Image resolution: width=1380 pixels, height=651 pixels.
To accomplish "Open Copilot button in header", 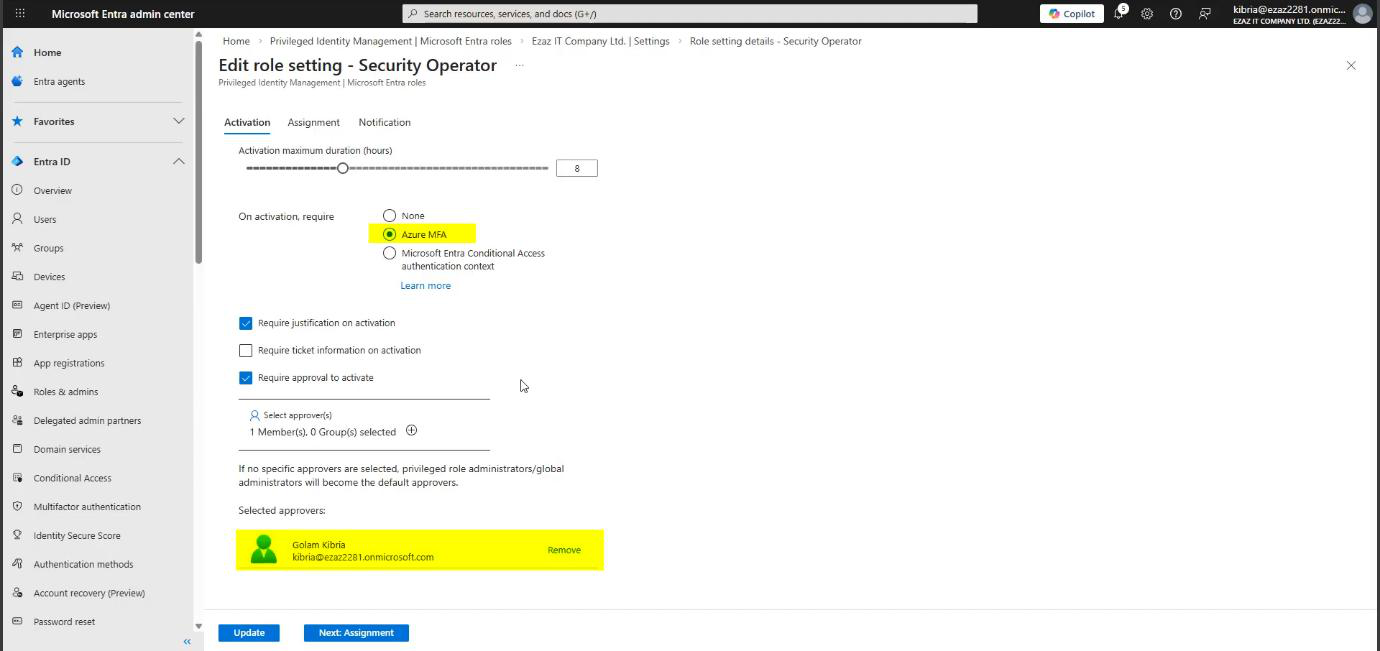I will [1072, 14].
